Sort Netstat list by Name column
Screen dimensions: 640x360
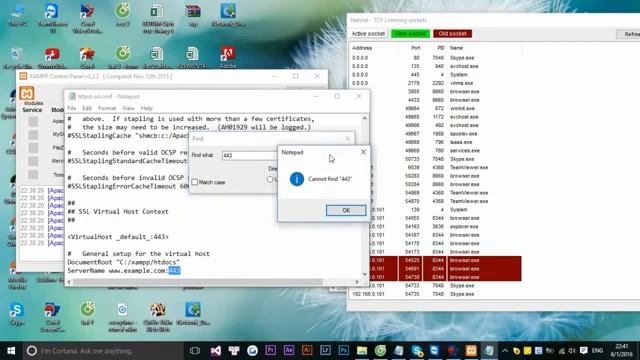(x=456, y=48)
